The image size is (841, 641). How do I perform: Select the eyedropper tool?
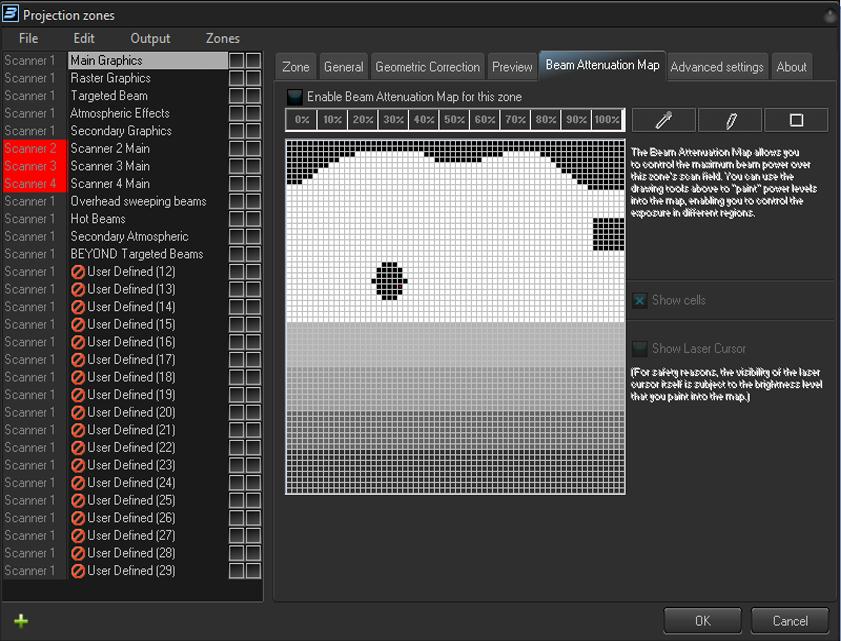point(662,120)
